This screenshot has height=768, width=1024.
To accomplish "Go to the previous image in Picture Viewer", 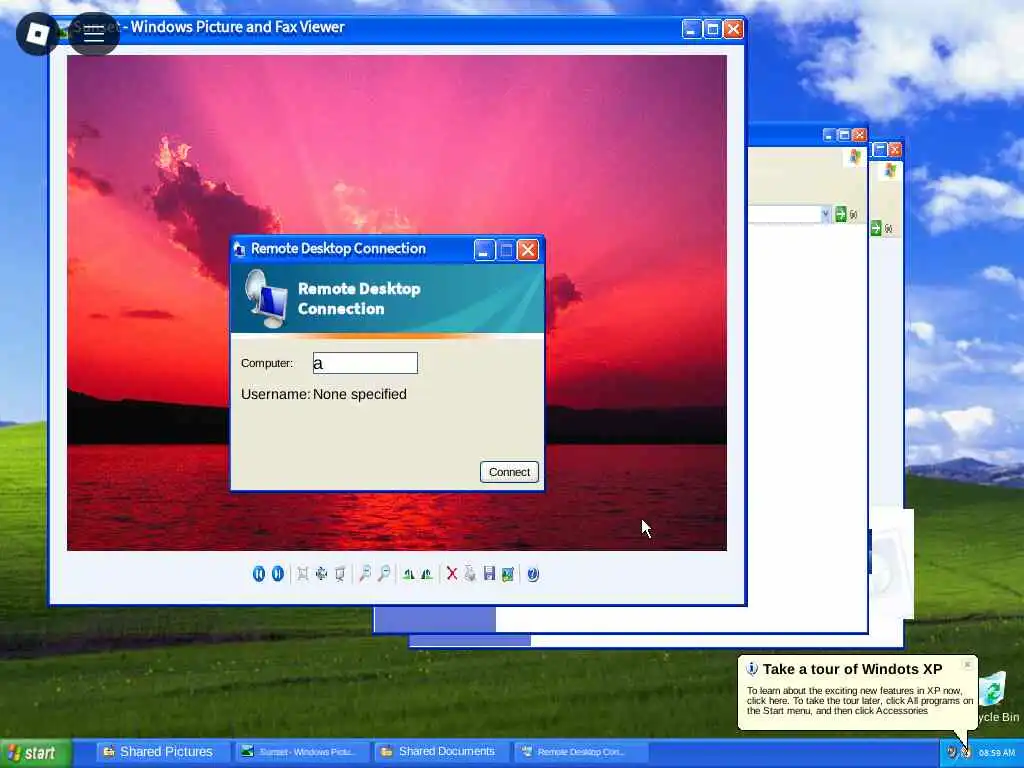I will [259, 574].
